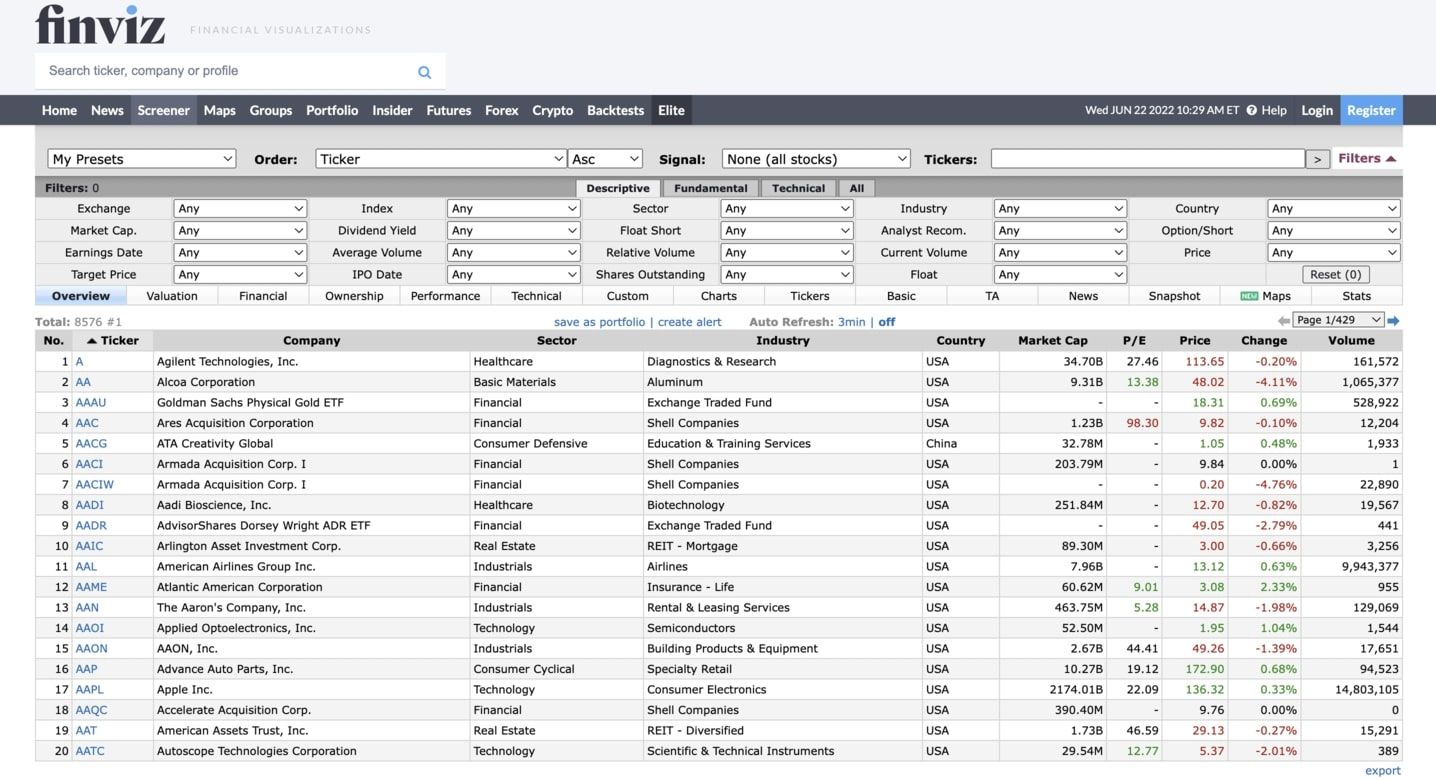The height and width of the screenshot is (780, 1436).
Task: Open the Signal dropdown
Action: (x=815, y=158)
